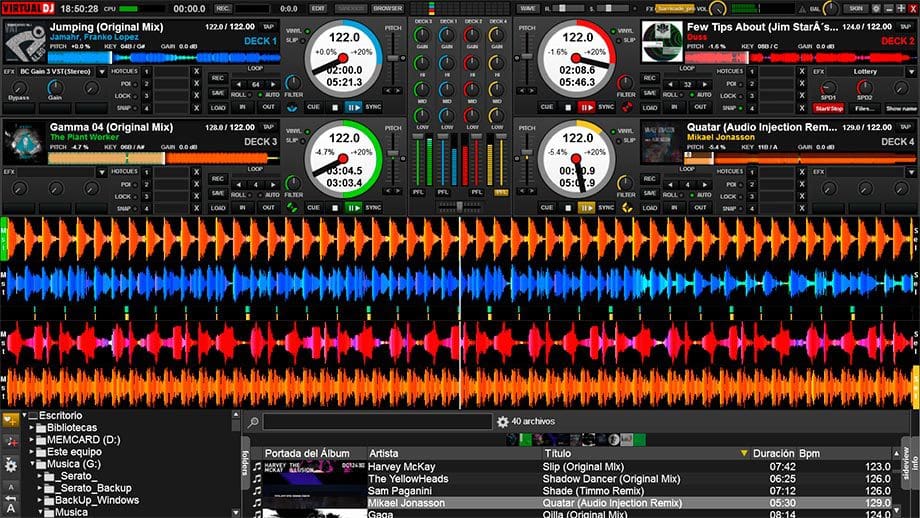
Task: Click the add favorite folder icon in sidebar
Action: (x=10, y=420)
